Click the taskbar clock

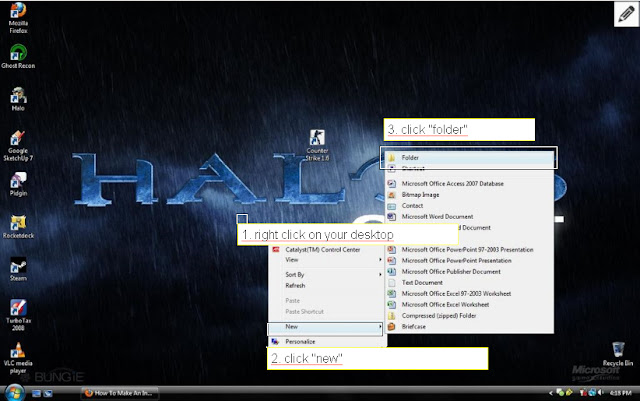pyautogui.click(x=620, y=393)
